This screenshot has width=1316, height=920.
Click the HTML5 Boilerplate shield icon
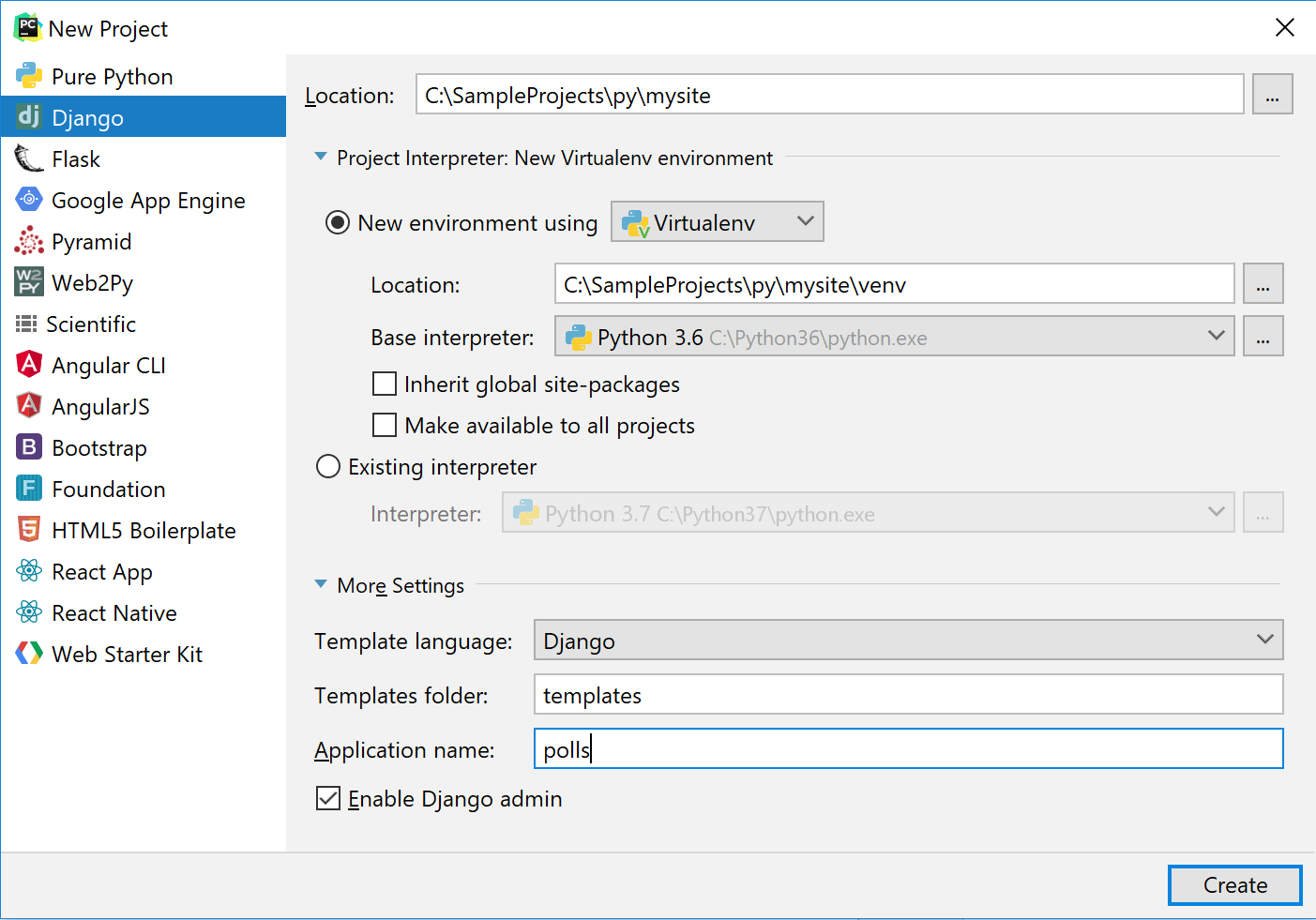pyautogui.click(x=29, y=529)
